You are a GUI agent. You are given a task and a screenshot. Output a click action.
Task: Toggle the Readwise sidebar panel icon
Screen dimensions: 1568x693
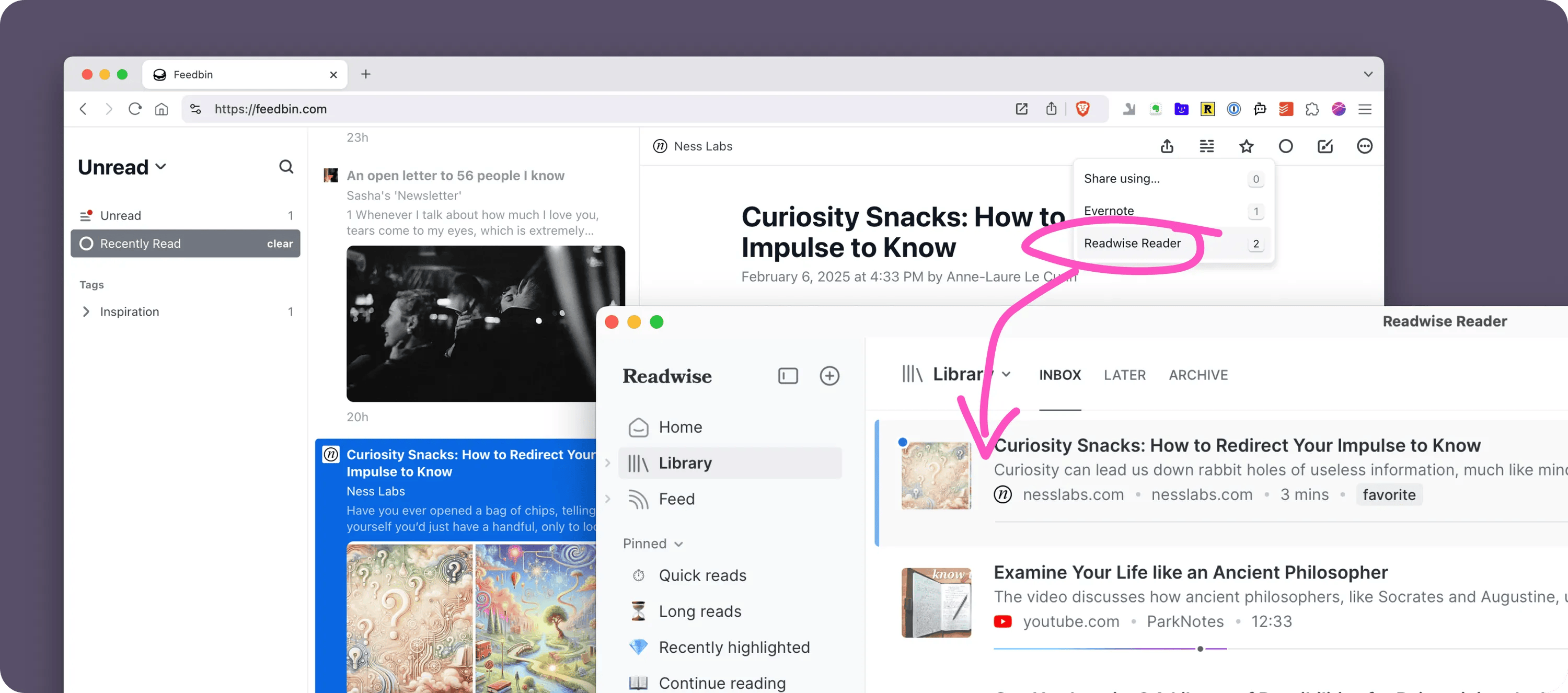(788, 376)
